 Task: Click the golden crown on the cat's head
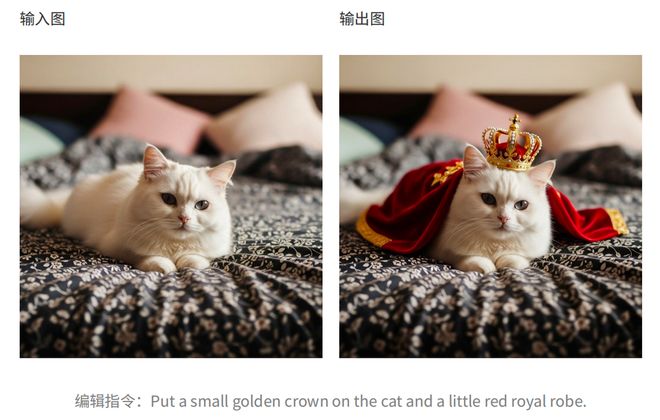512,144
